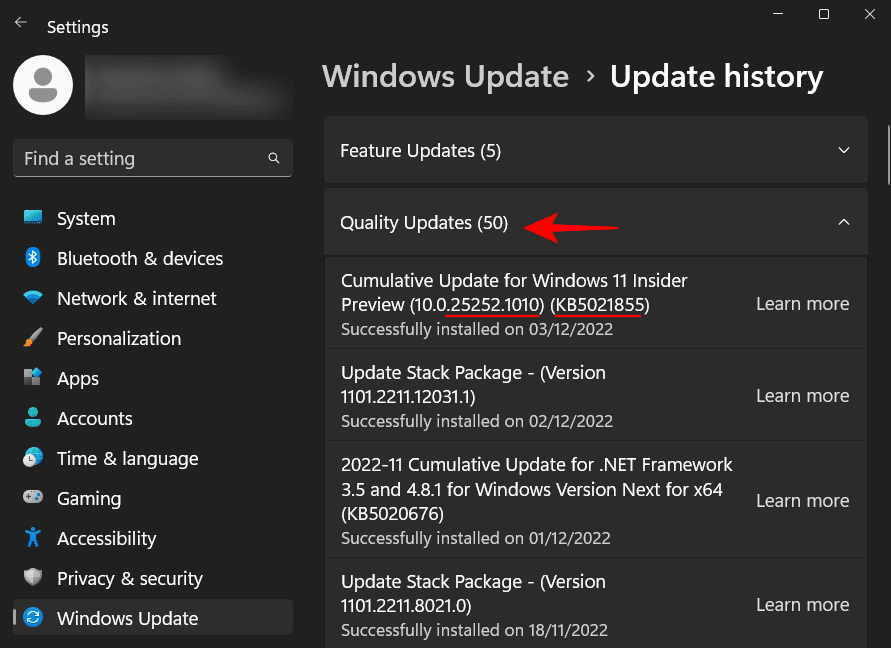891x648 pixels.
Task: Click the search magnifier in Find a setting
Action: coord(273,158)
